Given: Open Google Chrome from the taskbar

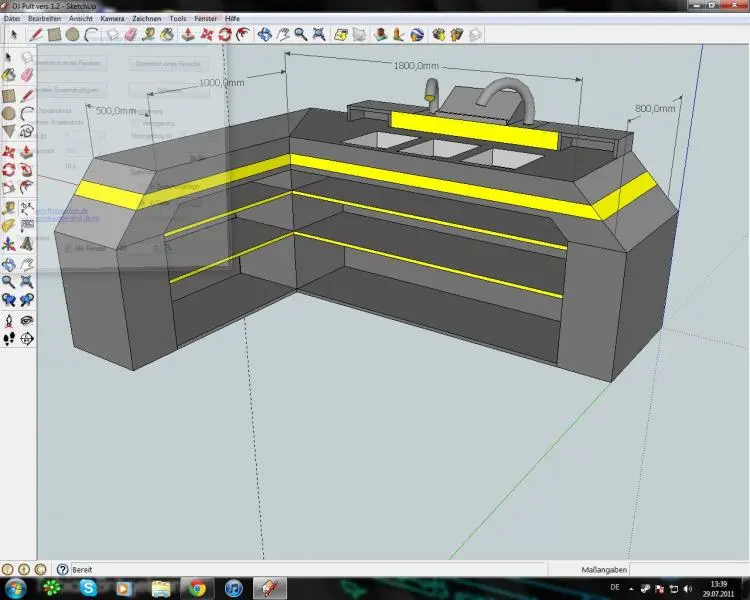Looking at the screenshot, I should (196, 588).
